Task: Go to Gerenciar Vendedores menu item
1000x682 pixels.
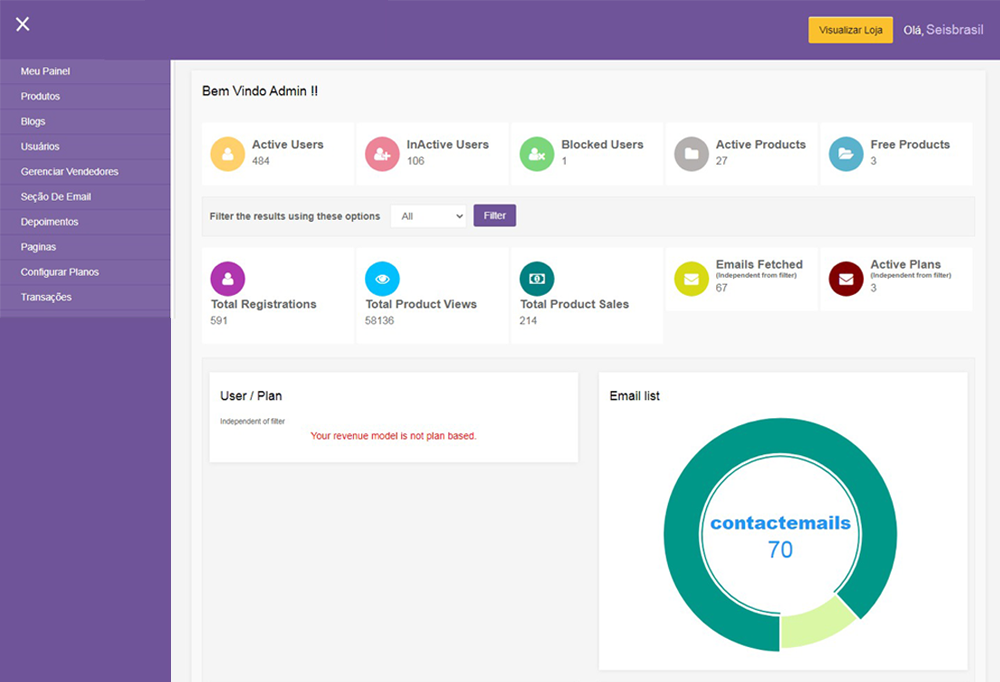Action: 69,172
